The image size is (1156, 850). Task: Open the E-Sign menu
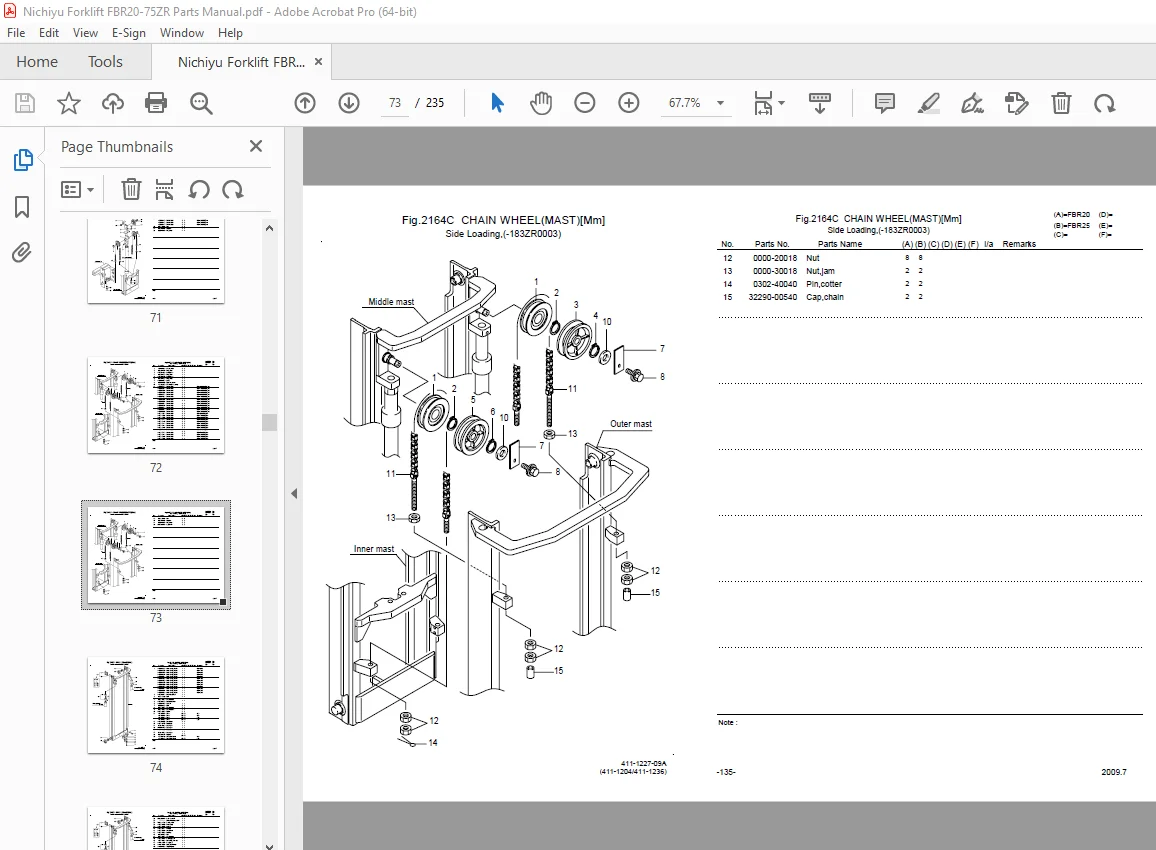(x=129, y=32)
